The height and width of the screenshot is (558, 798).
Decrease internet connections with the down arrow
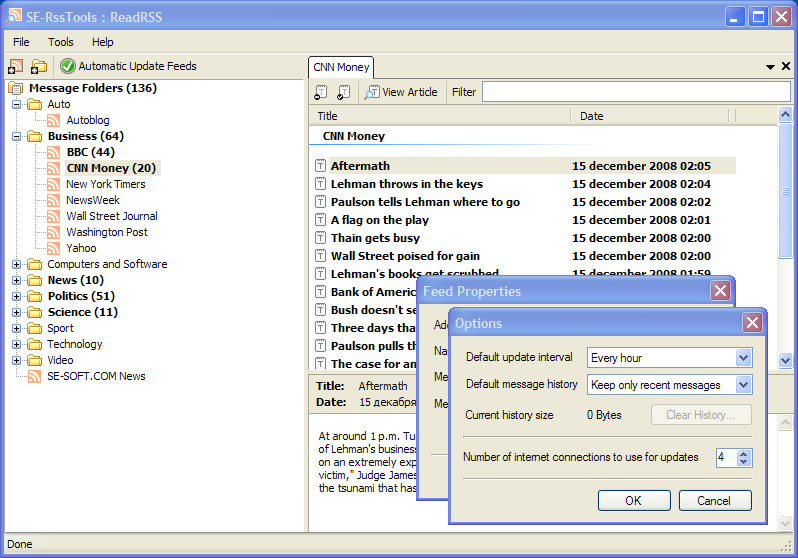coord(744,462)
